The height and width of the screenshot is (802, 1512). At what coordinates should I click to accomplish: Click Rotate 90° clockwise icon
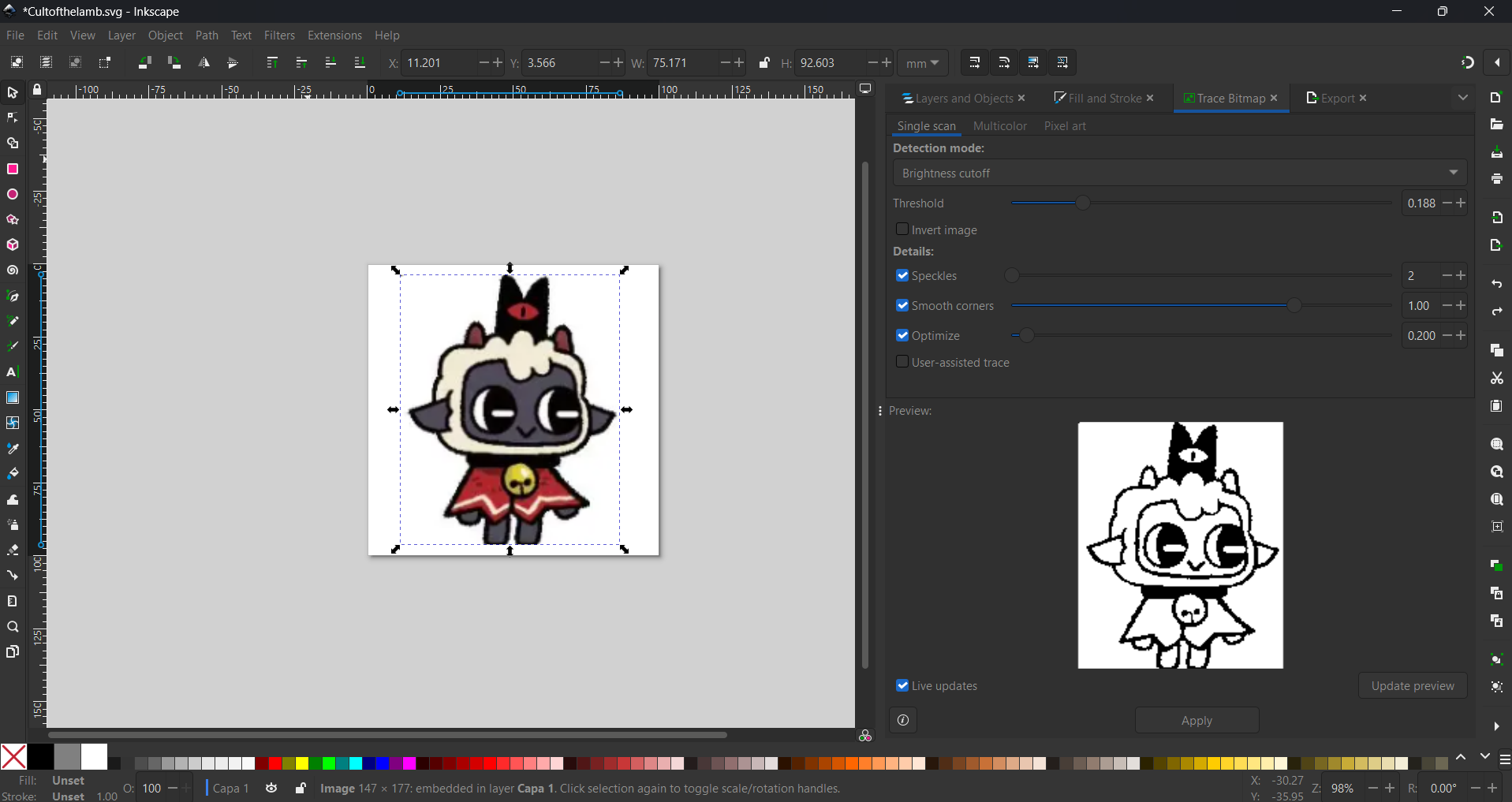pyautogui.click(x=174, y=62)
